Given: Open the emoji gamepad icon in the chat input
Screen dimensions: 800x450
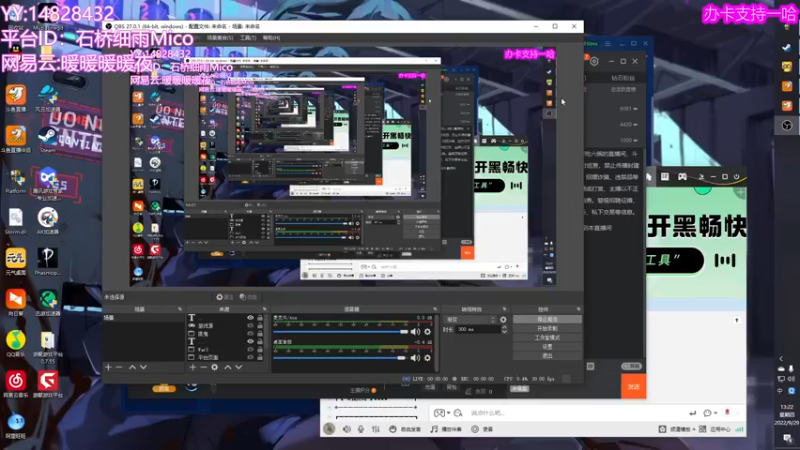Looking at the screenshot, I should [439, 413].
